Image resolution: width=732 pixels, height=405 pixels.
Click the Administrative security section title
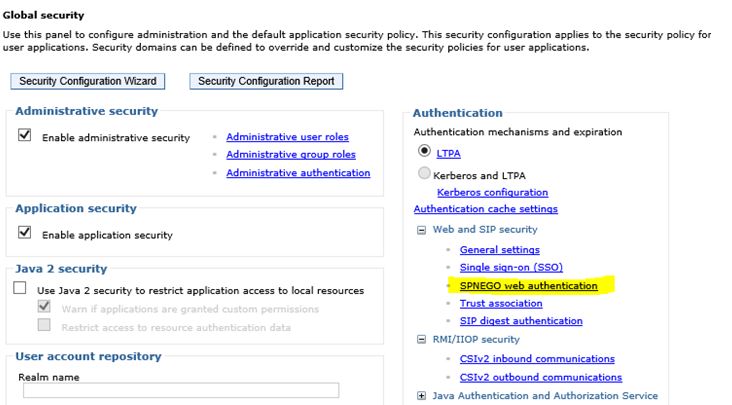click(x=86, y=111)
